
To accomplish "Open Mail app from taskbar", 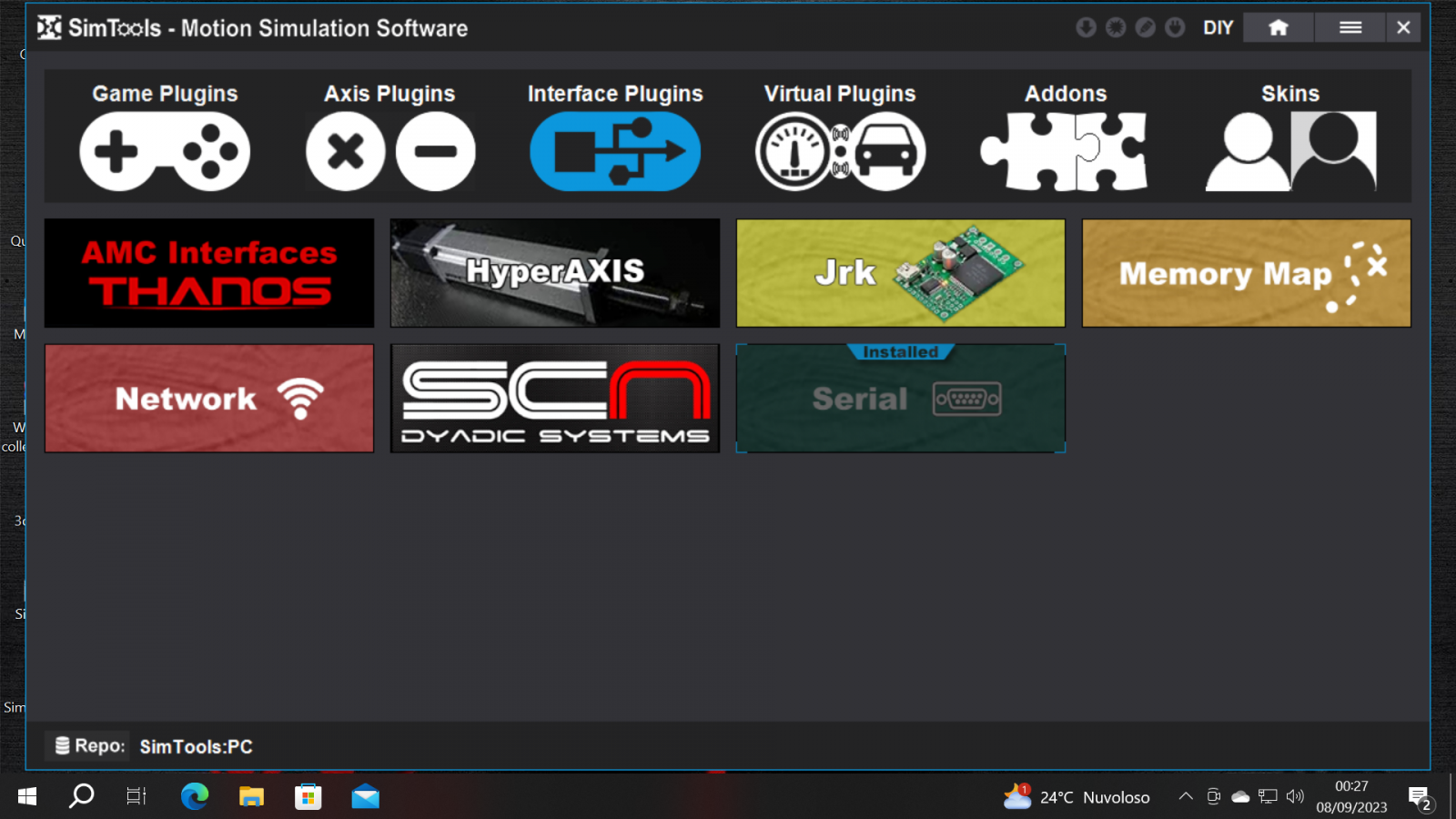I will [x=365, y=797].
